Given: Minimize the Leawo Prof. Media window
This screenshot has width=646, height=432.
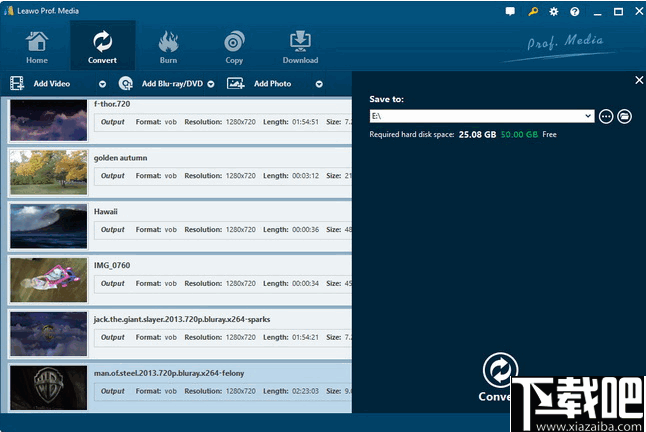Looking at the screenshot, I should (x=597, y=12).
